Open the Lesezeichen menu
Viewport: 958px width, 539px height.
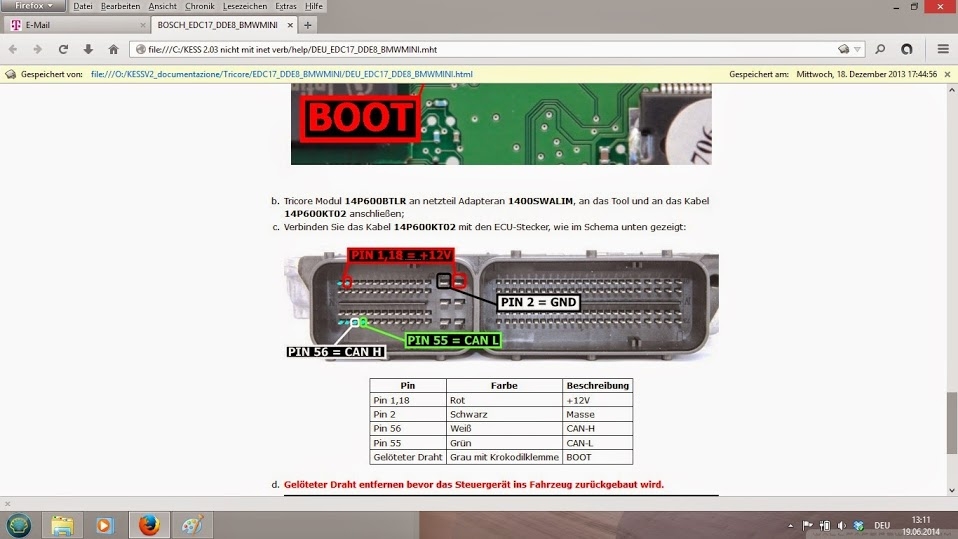244,6
